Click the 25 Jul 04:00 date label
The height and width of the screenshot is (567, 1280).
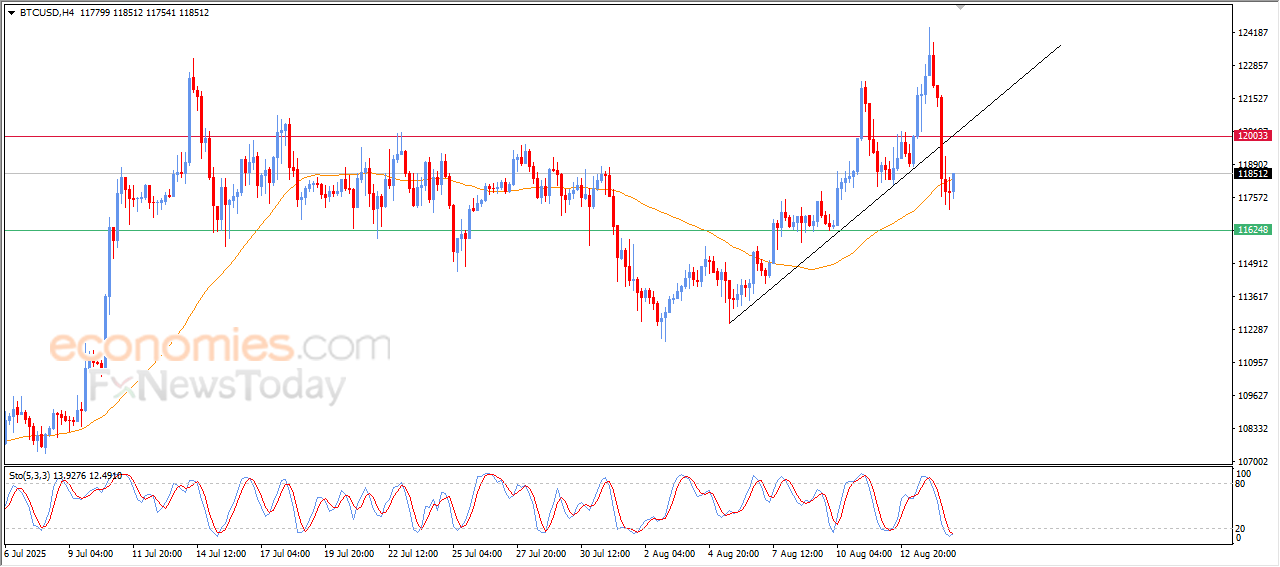click(x=477, y=553)
